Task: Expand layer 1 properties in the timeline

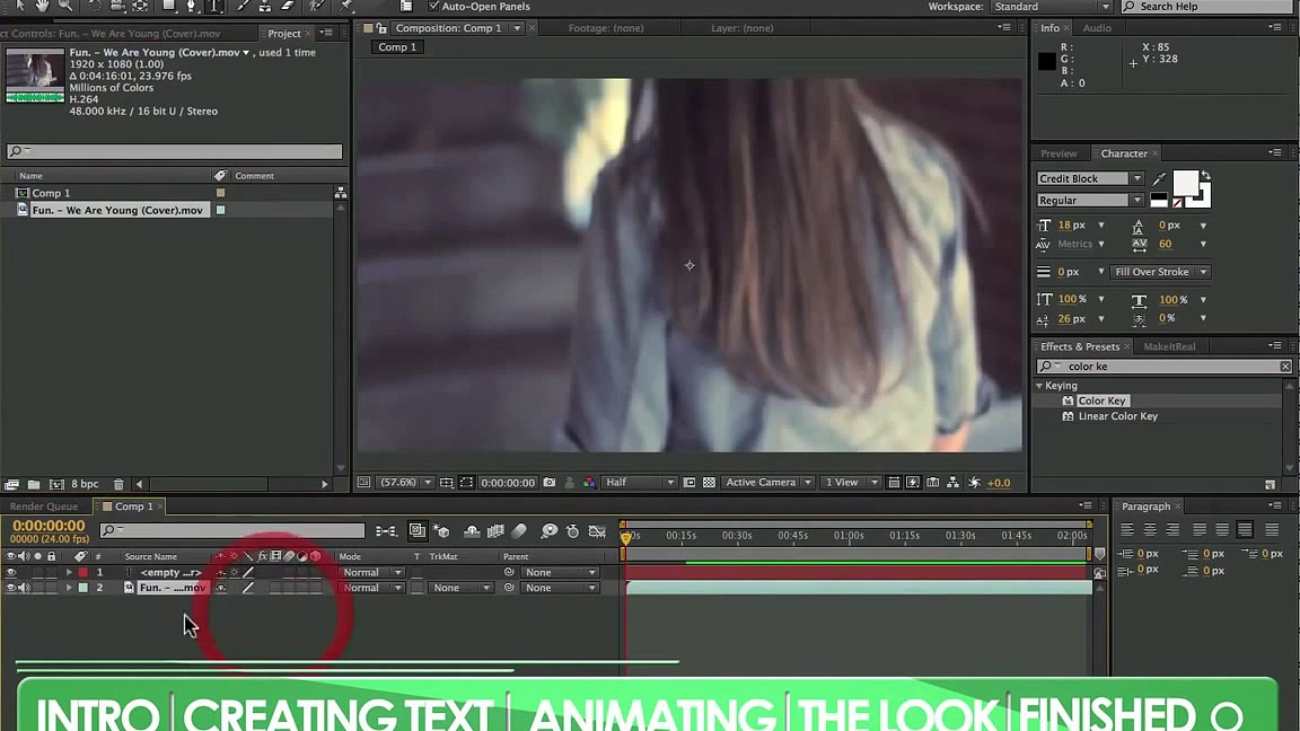Action: point(69,573)
